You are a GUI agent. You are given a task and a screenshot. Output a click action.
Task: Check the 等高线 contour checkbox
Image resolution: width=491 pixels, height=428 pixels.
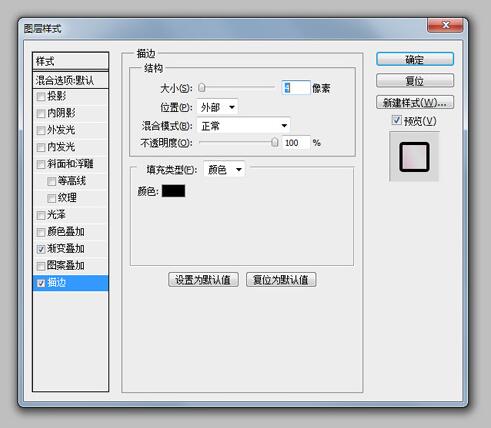click(51, 181)
